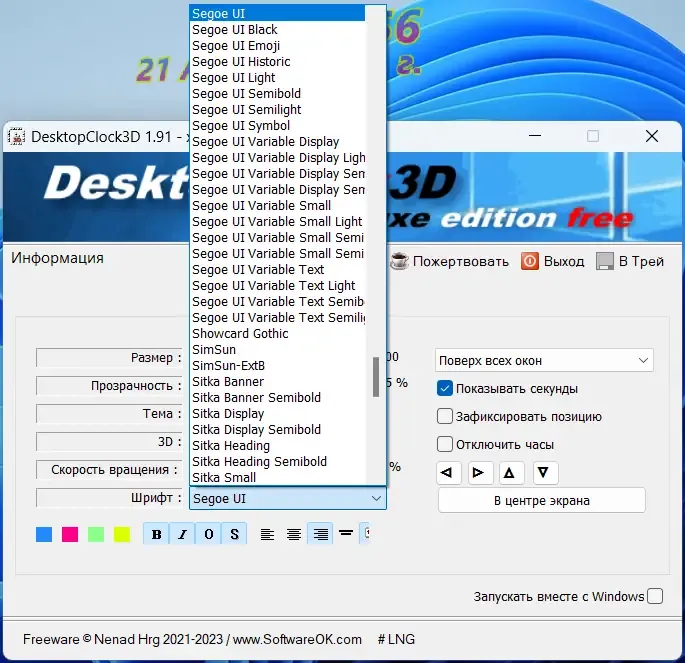Choose the blue color swatch
685x663 pixels.
pyautogui.click(x=44, y=534)
